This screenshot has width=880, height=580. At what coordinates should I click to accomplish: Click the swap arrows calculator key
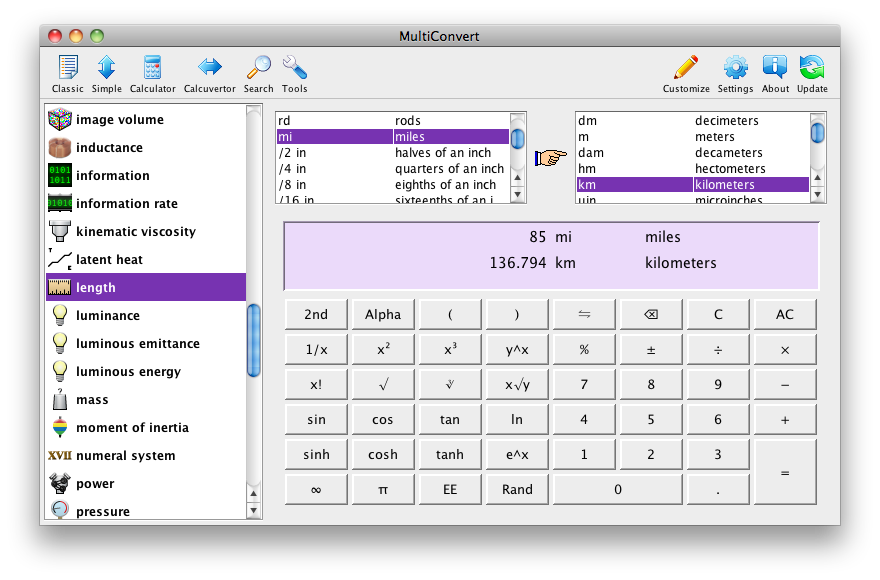coord(584,314)
